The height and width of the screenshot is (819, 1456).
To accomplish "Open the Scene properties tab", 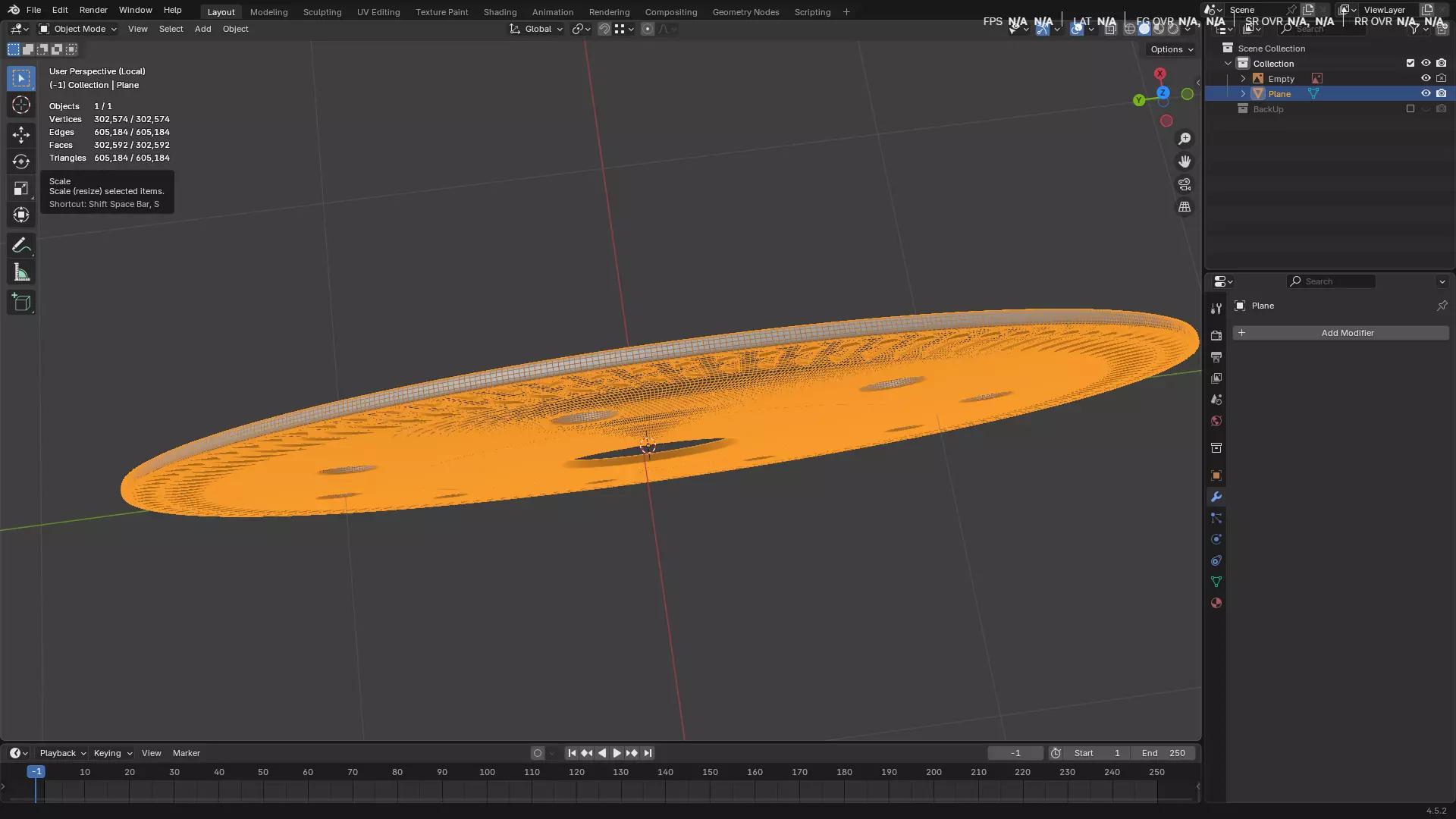I will coord(1216,399).
